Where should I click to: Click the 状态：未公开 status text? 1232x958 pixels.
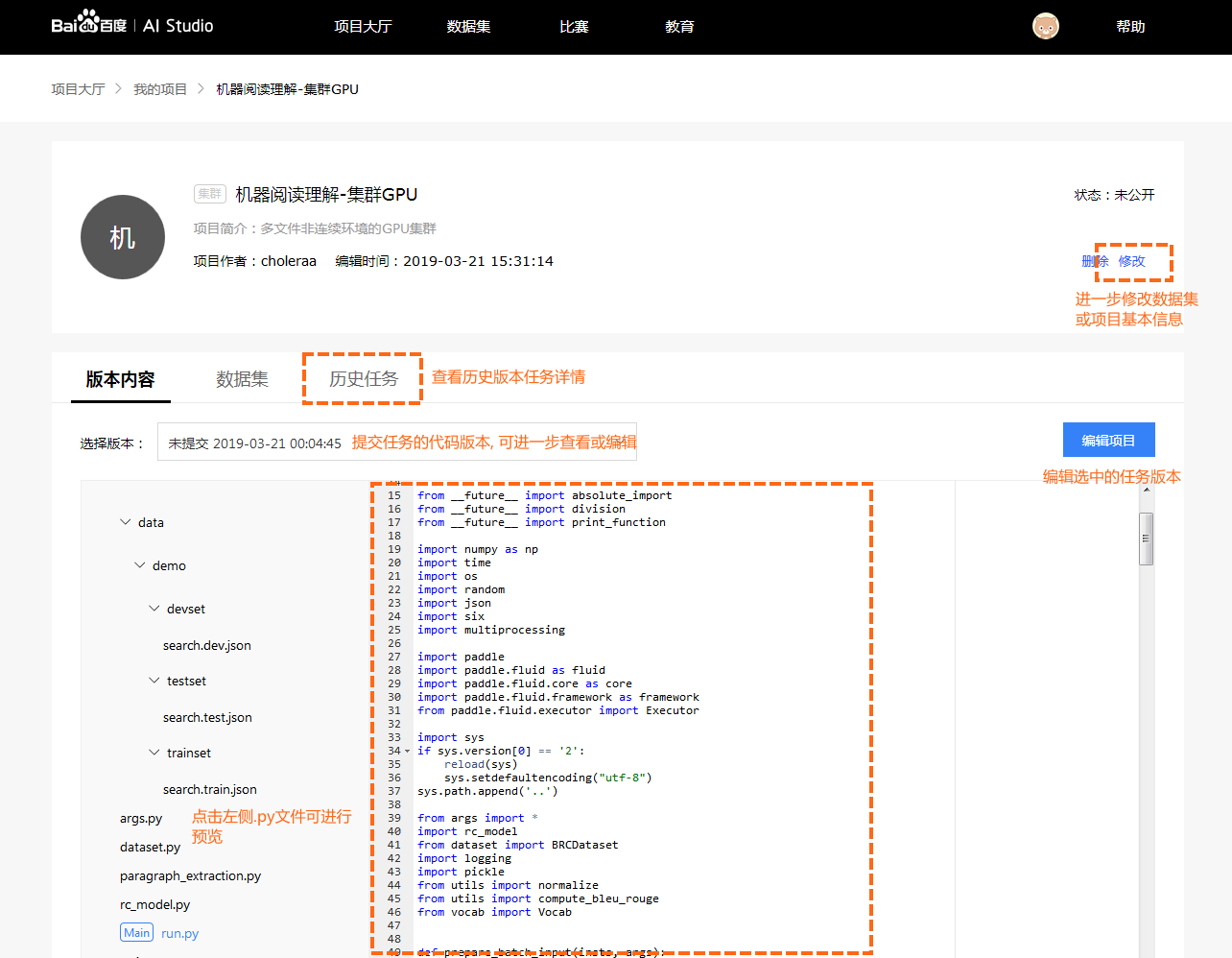(1114, 195)
